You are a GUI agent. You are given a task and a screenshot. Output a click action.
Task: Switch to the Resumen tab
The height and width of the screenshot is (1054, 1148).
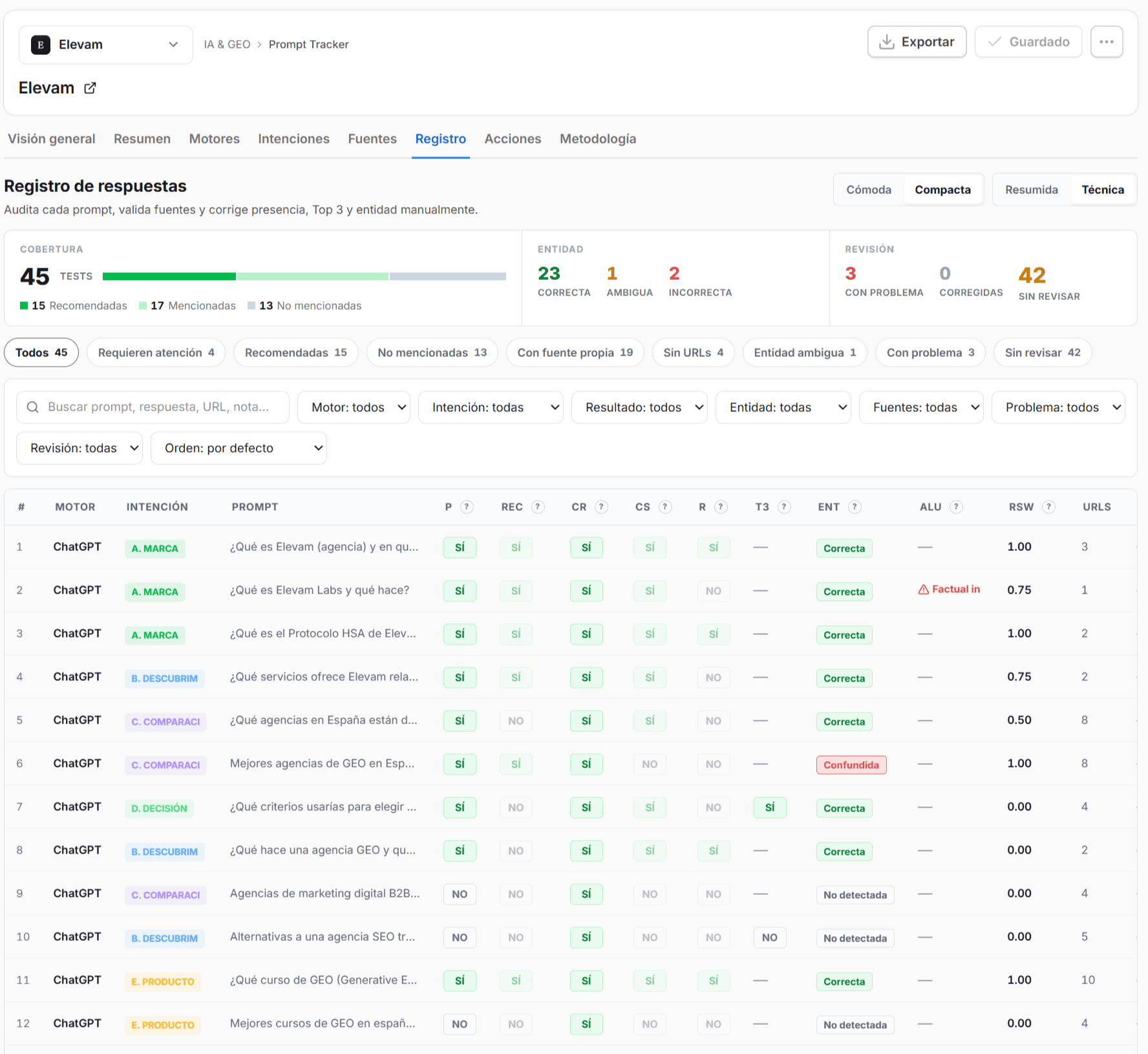pyautogui.click(x=142, y=139)
